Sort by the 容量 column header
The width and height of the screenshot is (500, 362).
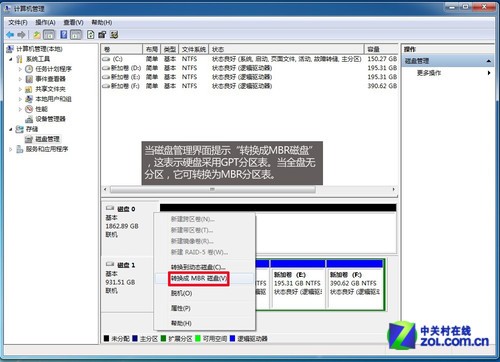click(381, 49)
